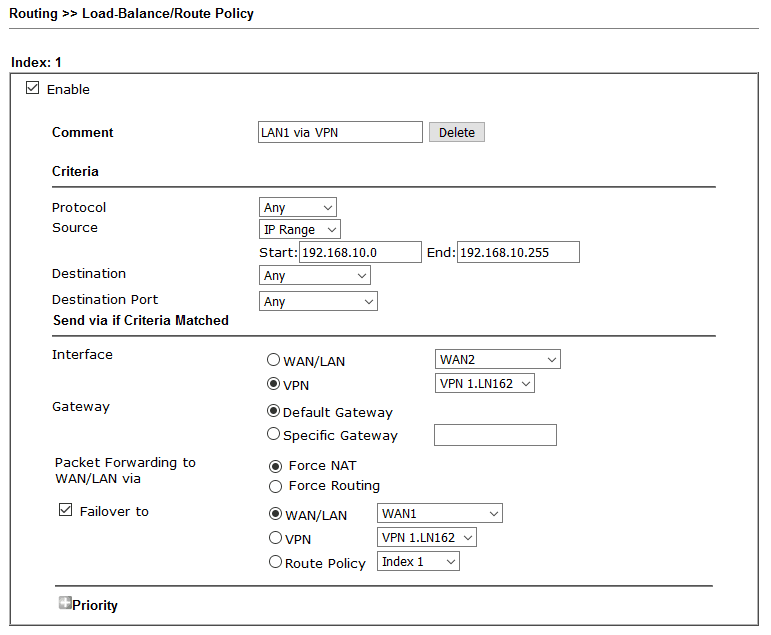This screenshot has width=771, height=635.
Task: Select WAN/LAN radio under Interface
Action: pos(274,360)
